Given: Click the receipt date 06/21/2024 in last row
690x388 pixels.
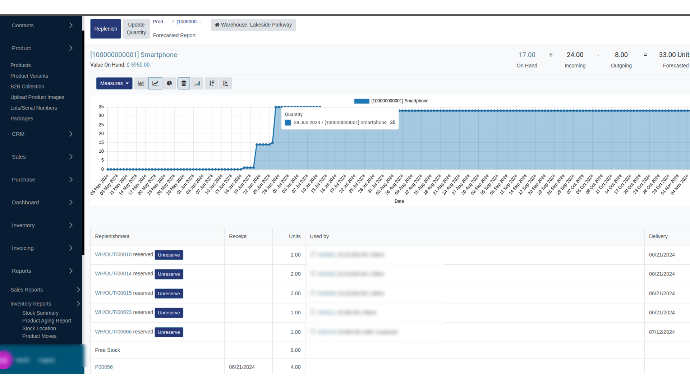Looking at the screenshot, I should pyautogui.click(x=242, y=367).
